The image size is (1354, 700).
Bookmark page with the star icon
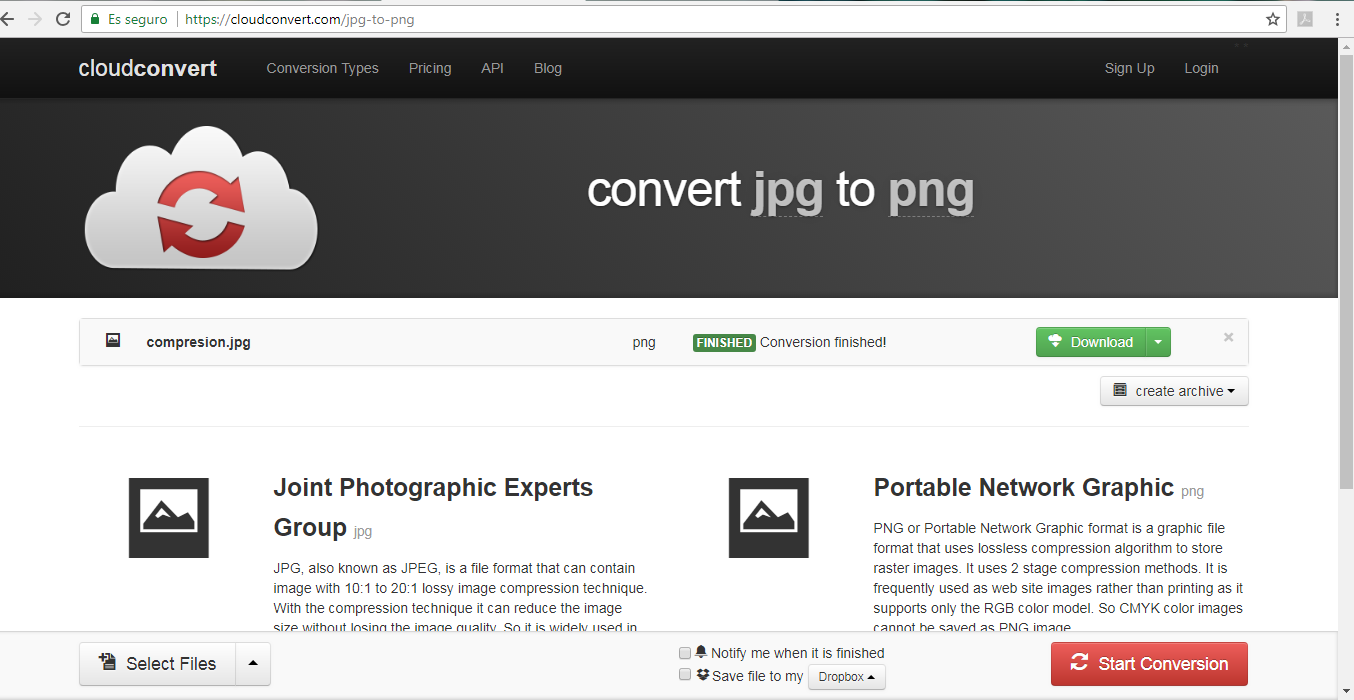[1273, 19]
